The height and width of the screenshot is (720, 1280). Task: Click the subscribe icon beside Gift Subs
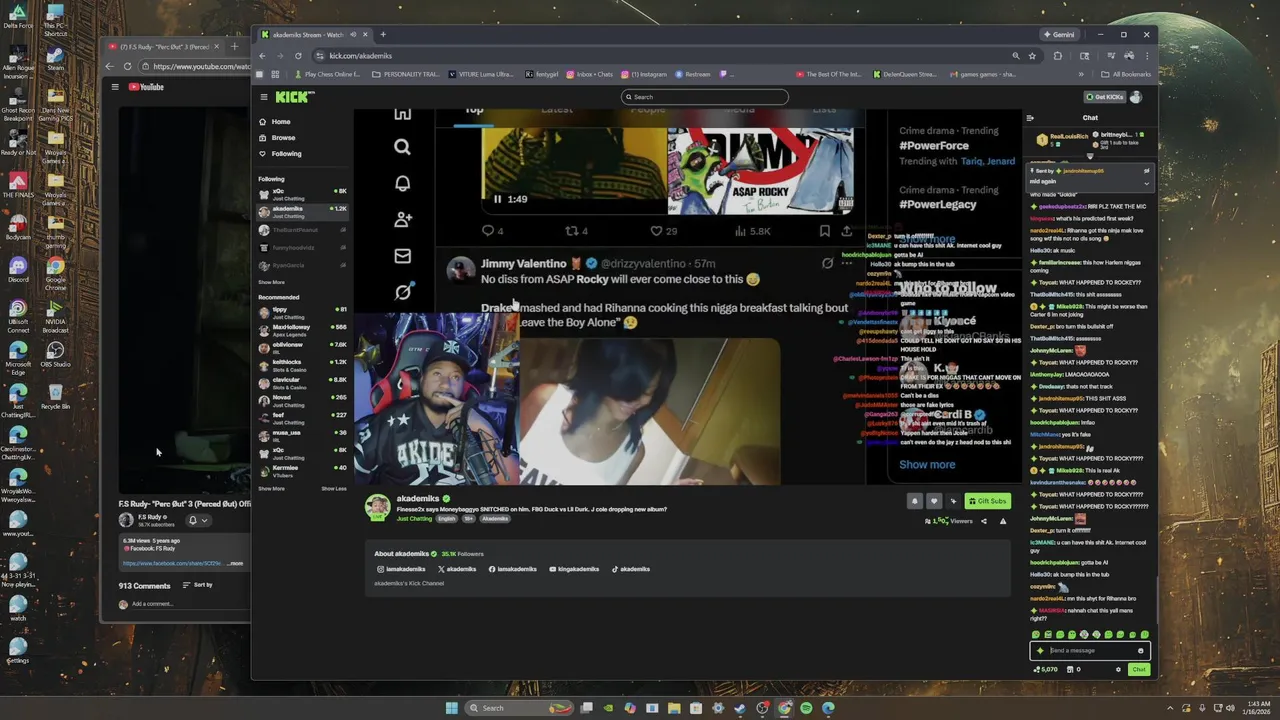point(953,501)
